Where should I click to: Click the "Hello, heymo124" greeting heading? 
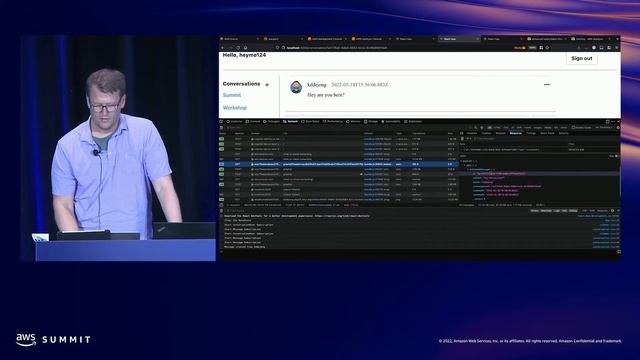(244, 55)
